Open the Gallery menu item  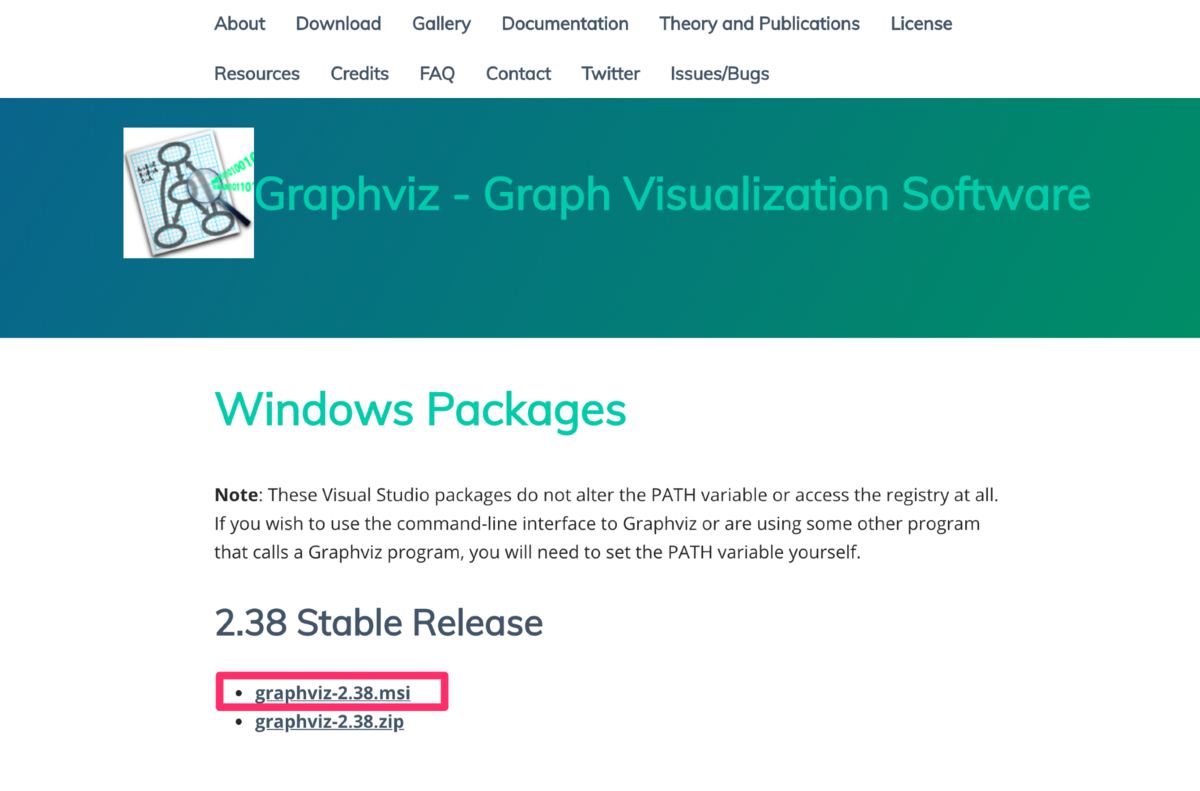tap(441, 24)
